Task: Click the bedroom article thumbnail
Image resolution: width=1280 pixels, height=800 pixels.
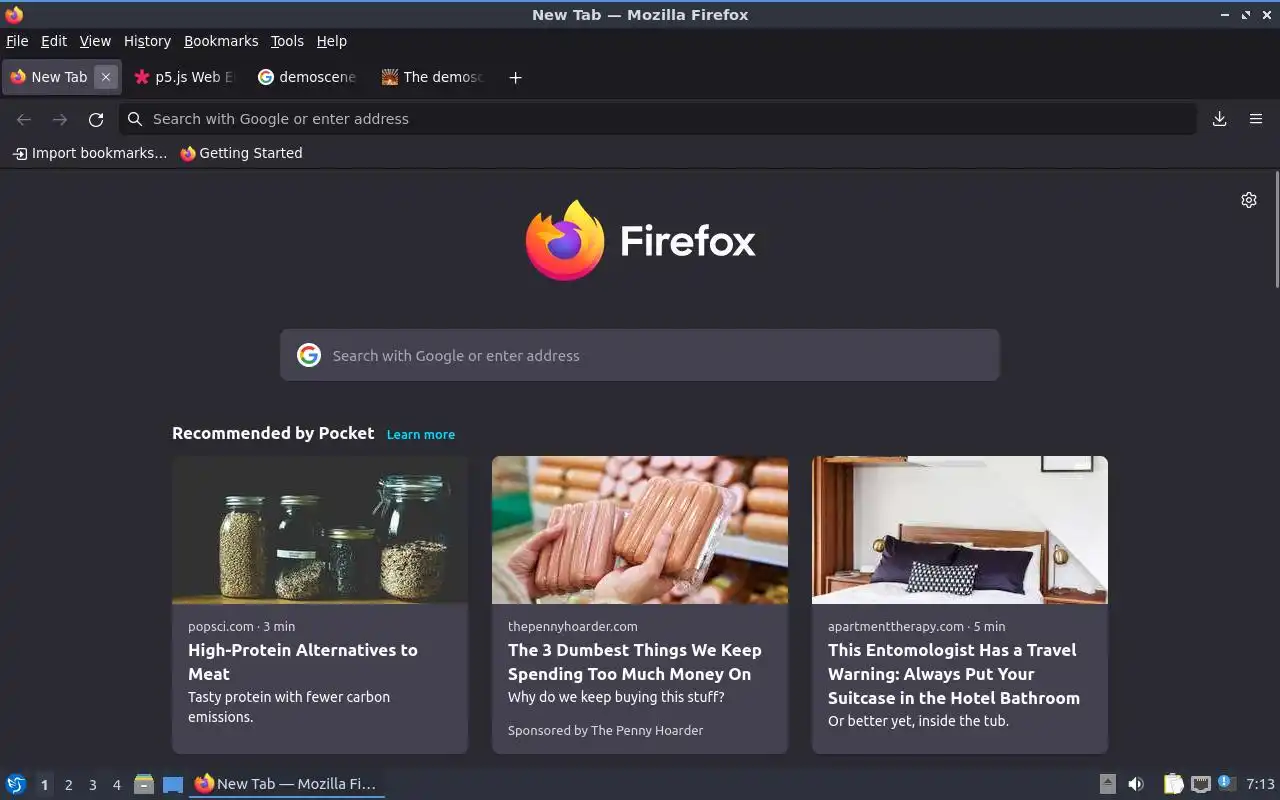Action: point(960,530)
